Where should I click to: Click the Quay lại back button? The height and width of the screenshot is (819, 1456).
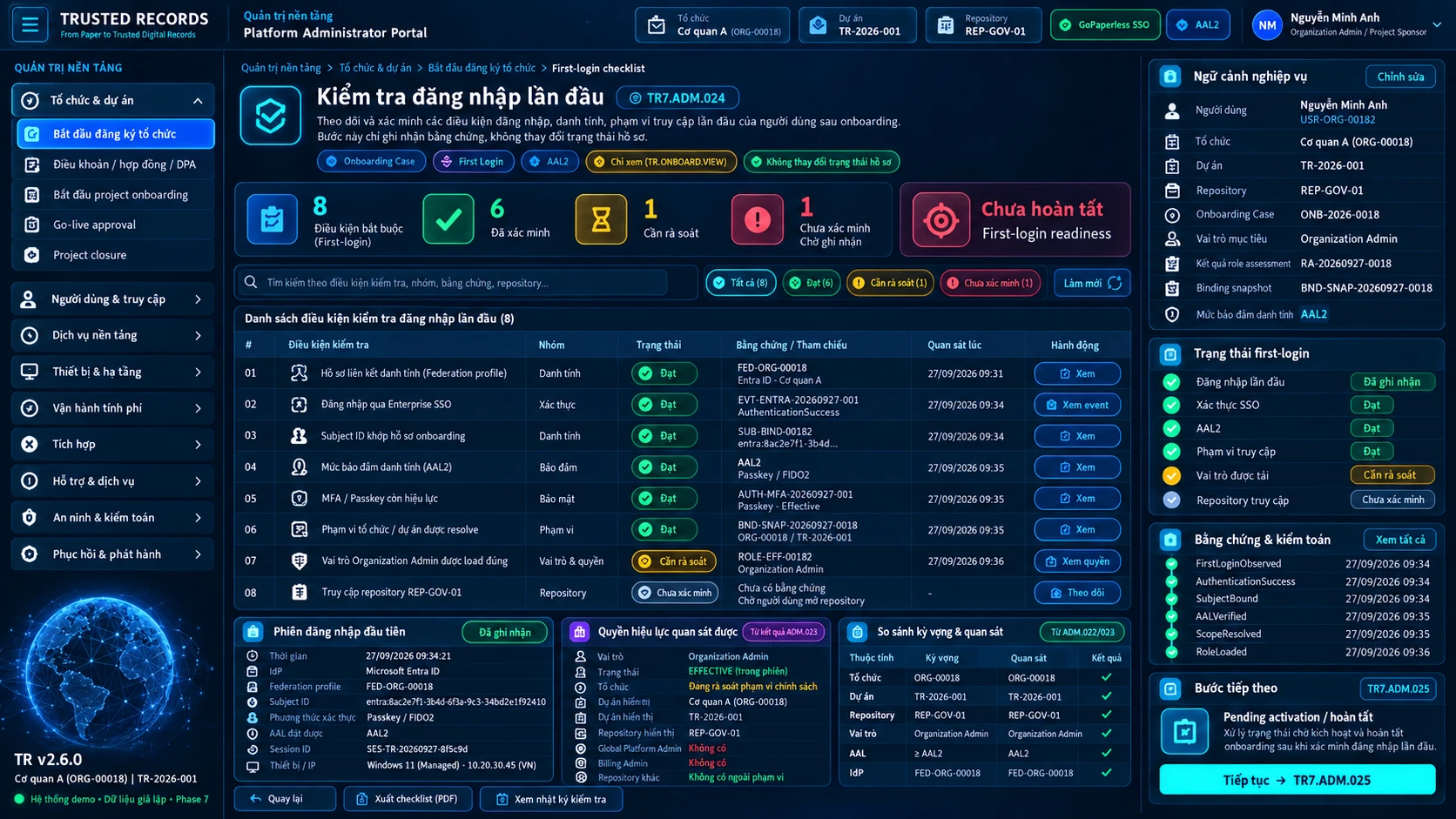285,799
